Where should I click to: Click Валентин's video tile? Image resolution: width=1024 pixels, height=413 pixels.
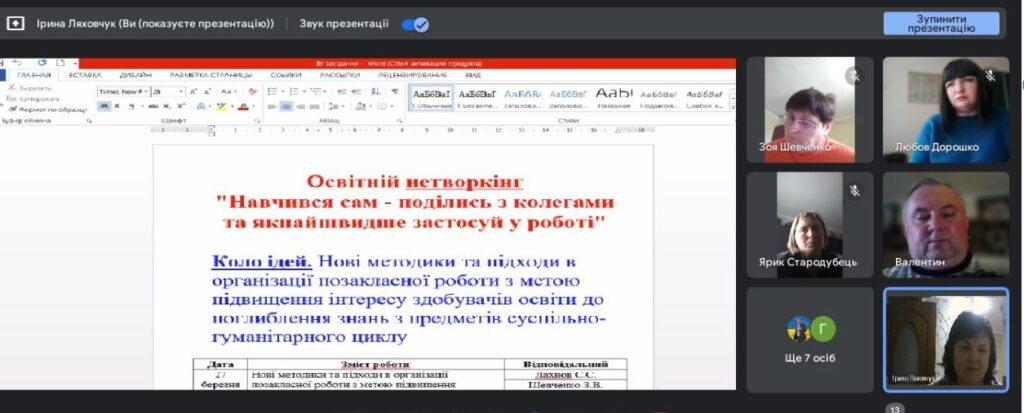click(946, 225)
